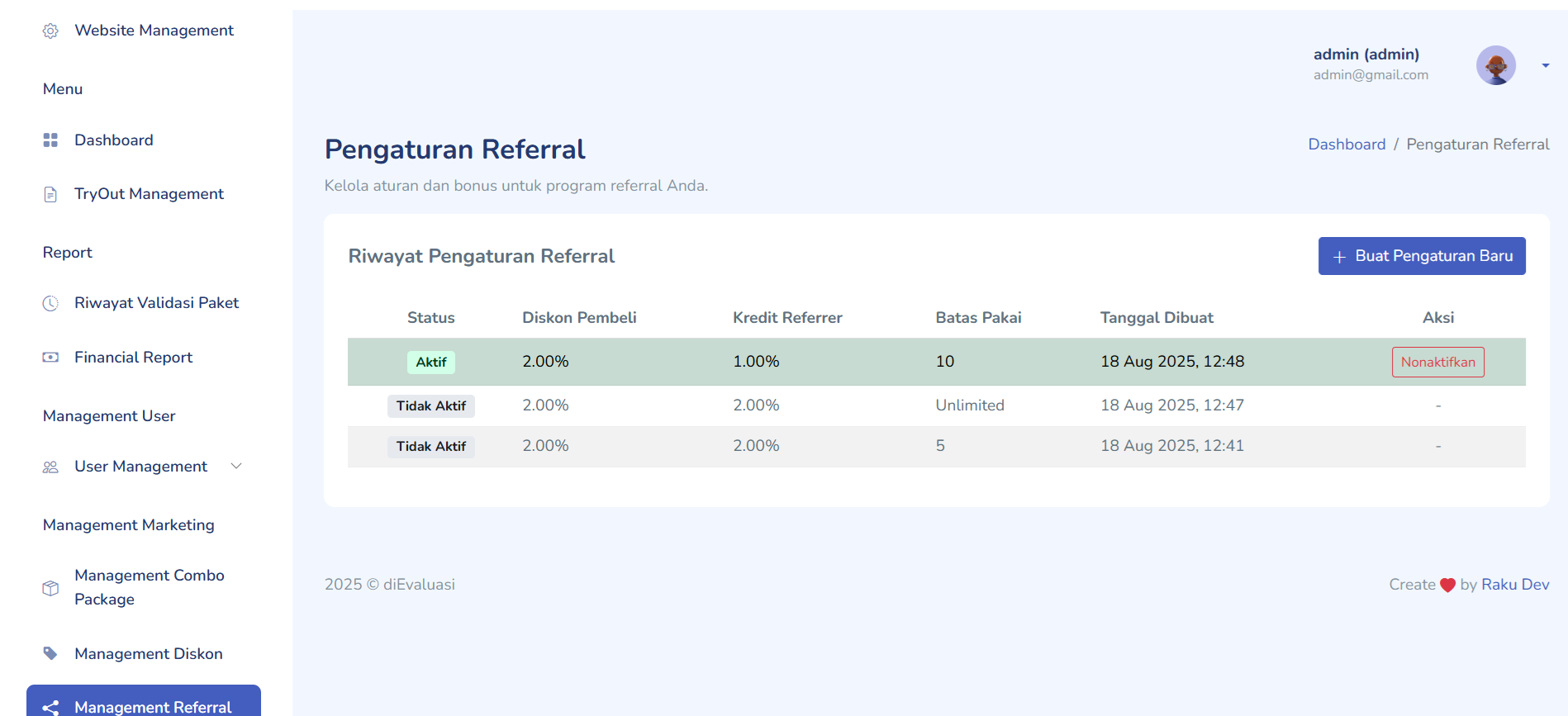Click the Pengaturan Referral page heading
Screen dimensions: 1568x716
(455, 149)
